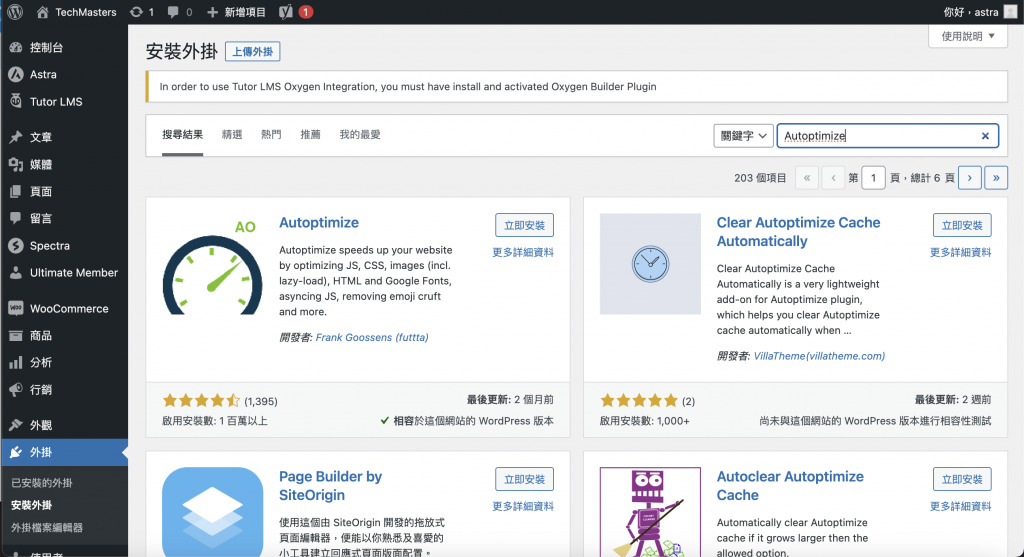Click the 商品 products icon

[16, 336]
